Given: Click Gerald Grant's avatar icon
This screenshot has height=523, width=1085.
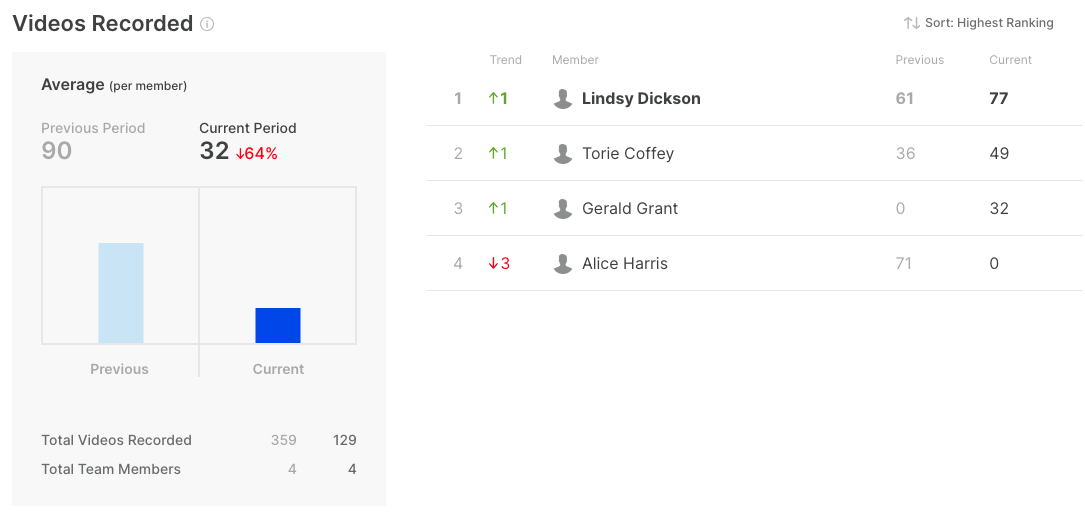Looking at the screenshot, I should [563, 209].
